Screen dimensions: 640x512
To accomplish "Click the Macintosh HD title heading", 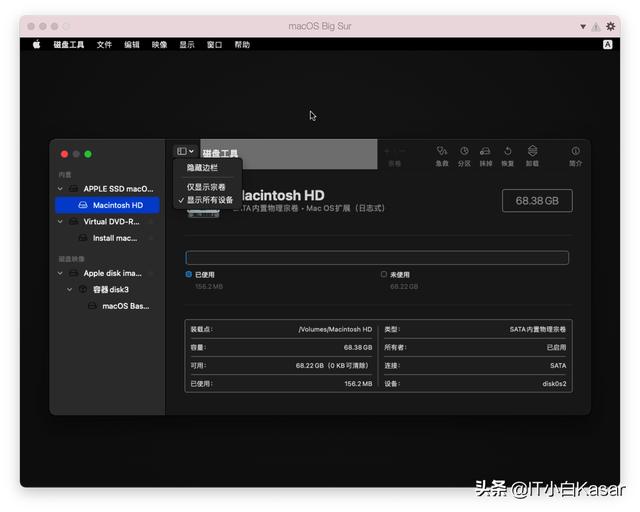I will point(282,196).
